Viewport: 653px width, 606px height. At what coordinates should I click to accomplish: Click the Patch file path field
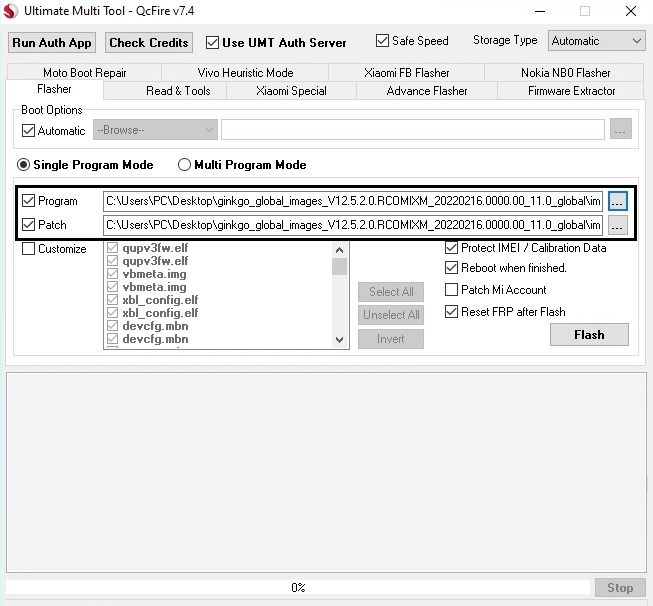coord(353,225)
